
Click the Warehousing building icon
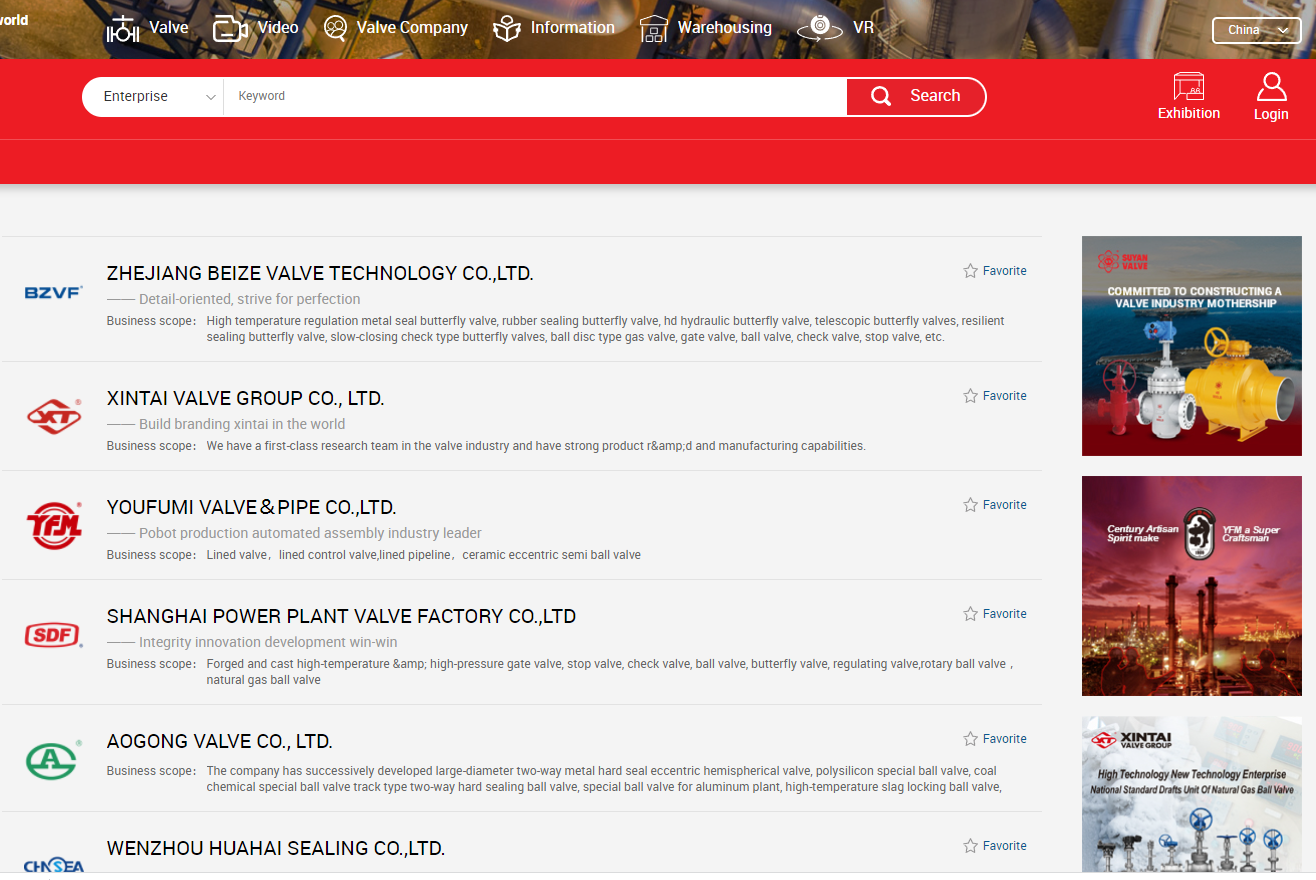(654, 29)
